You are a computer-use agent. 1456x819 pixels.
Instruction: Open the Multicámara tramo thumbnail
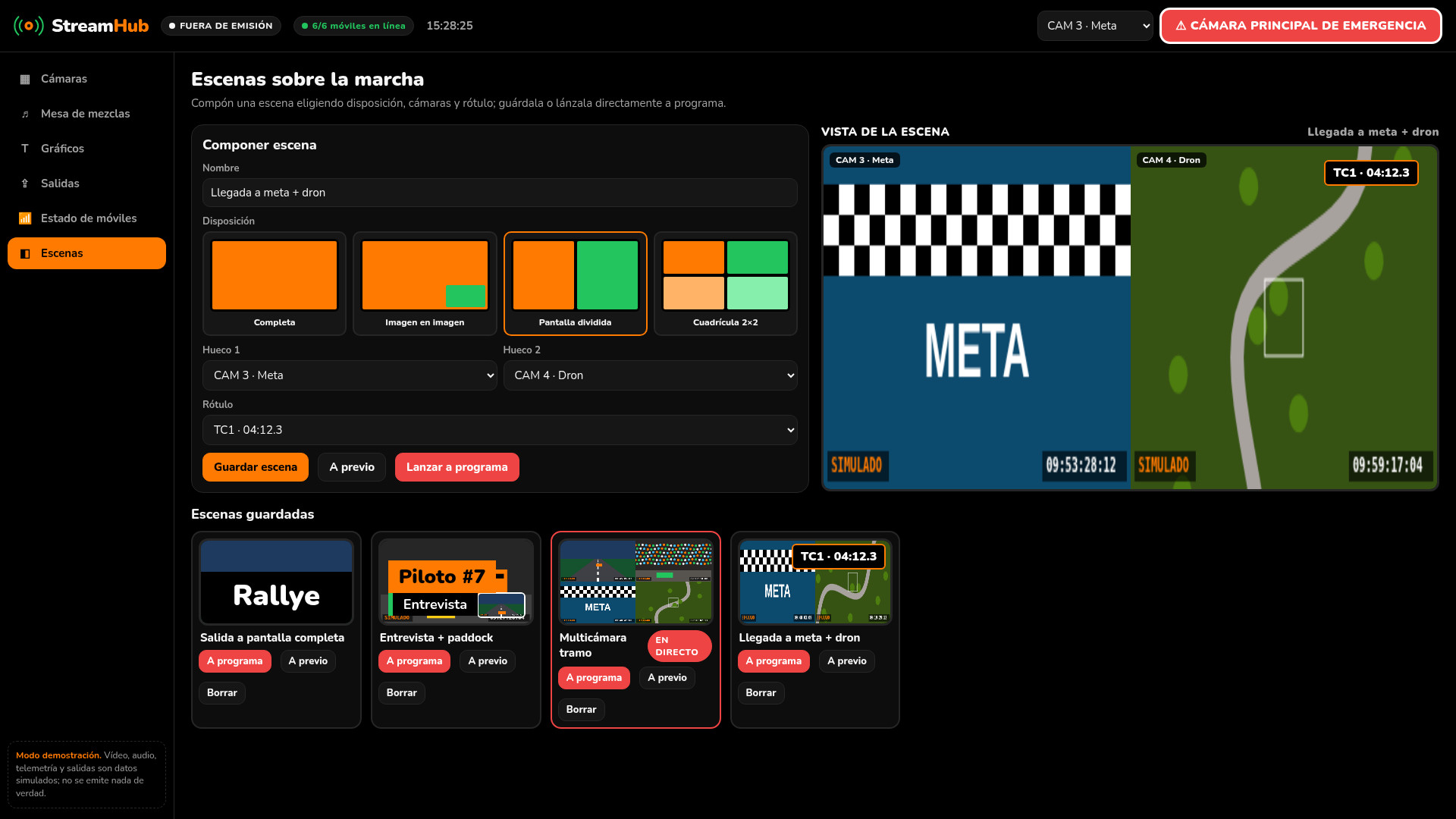(635, 582)
